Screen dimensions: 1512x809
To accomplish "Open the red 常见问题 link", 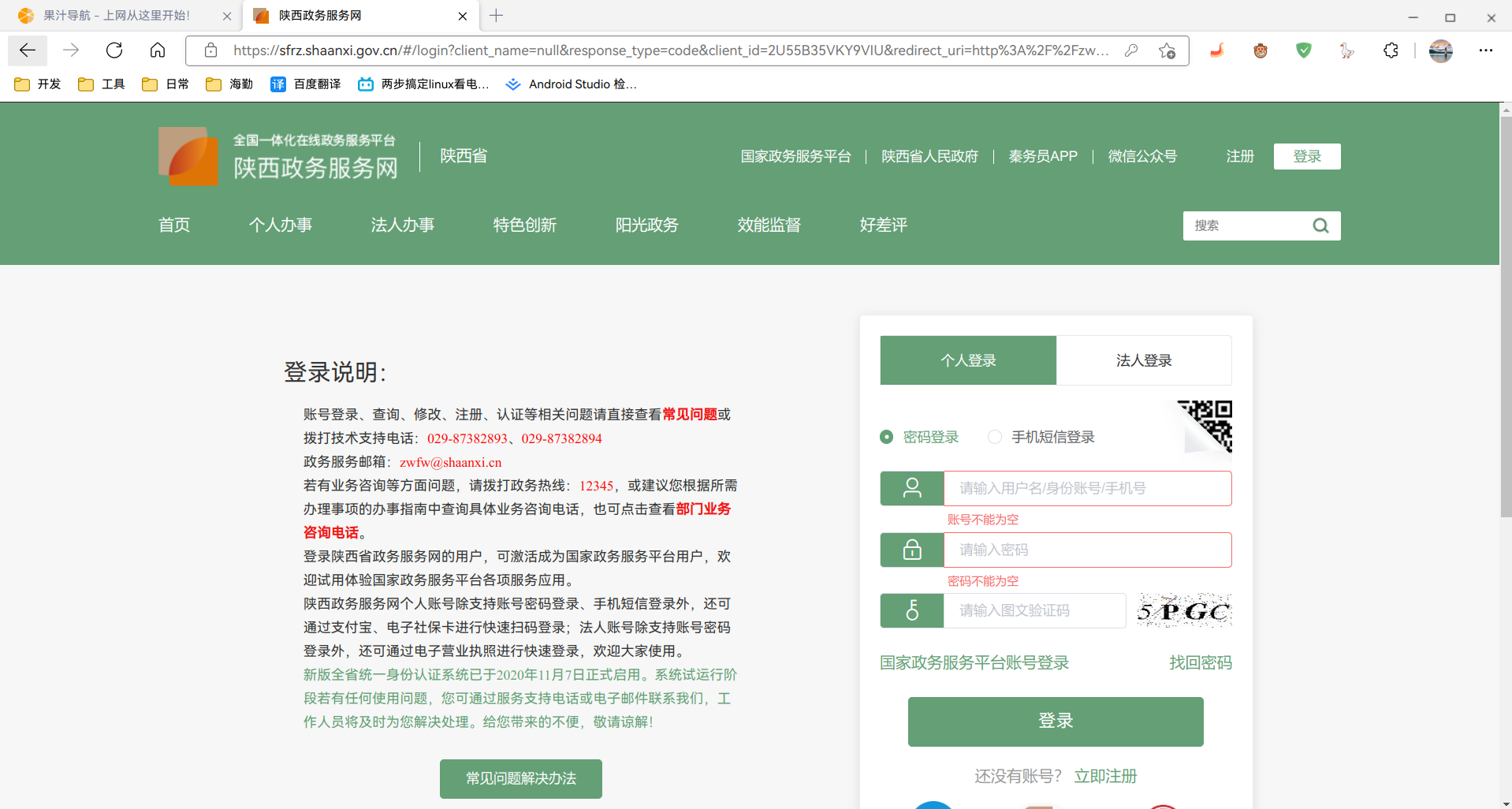I will pos(690,414).
